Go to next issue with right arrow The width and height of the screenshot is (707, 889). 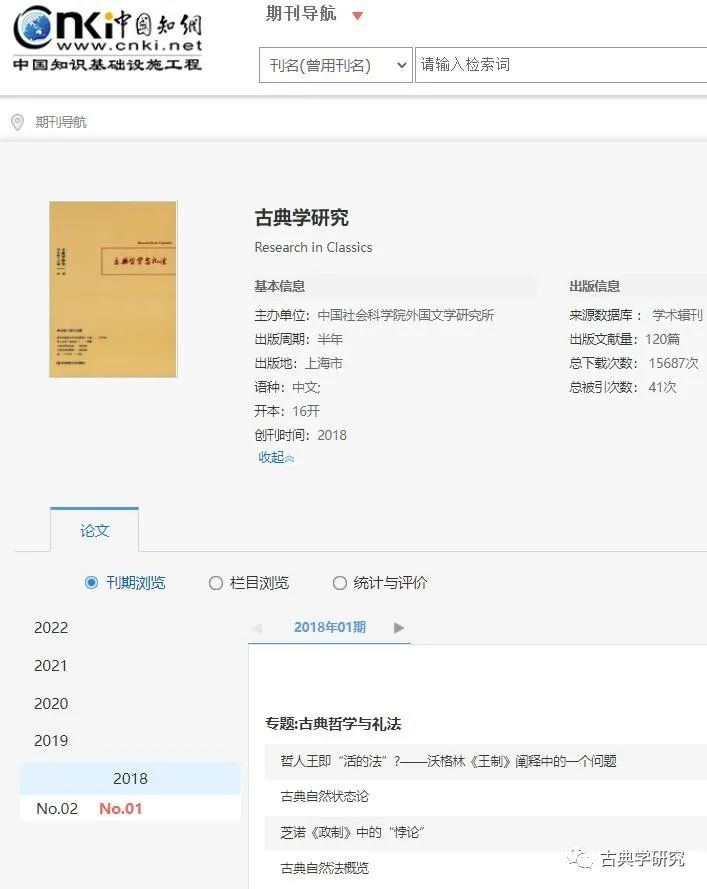399,628
